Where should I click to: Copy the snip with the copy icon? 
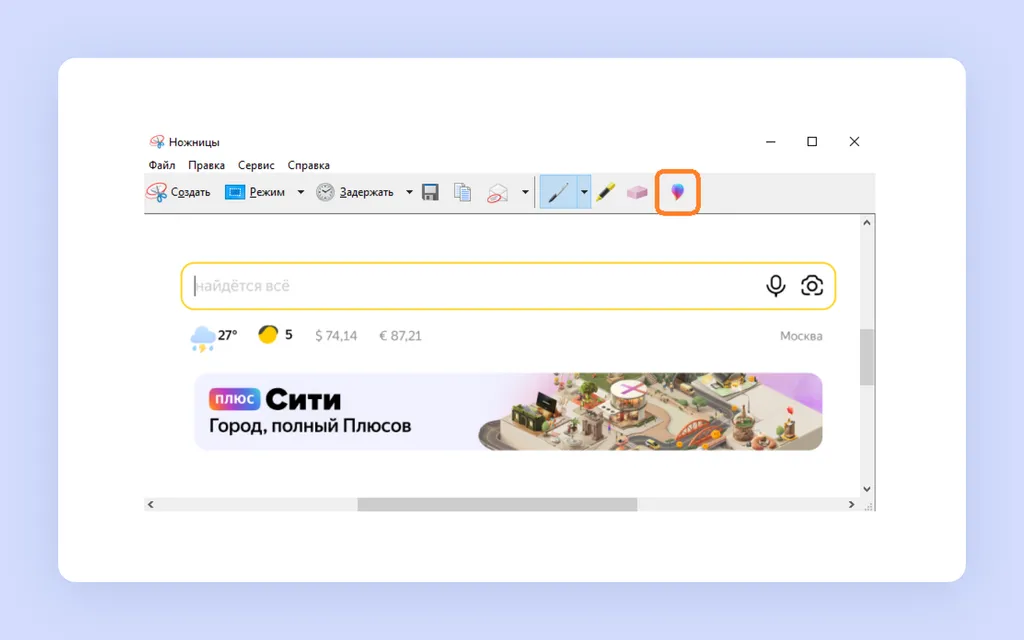coord(462,192)
